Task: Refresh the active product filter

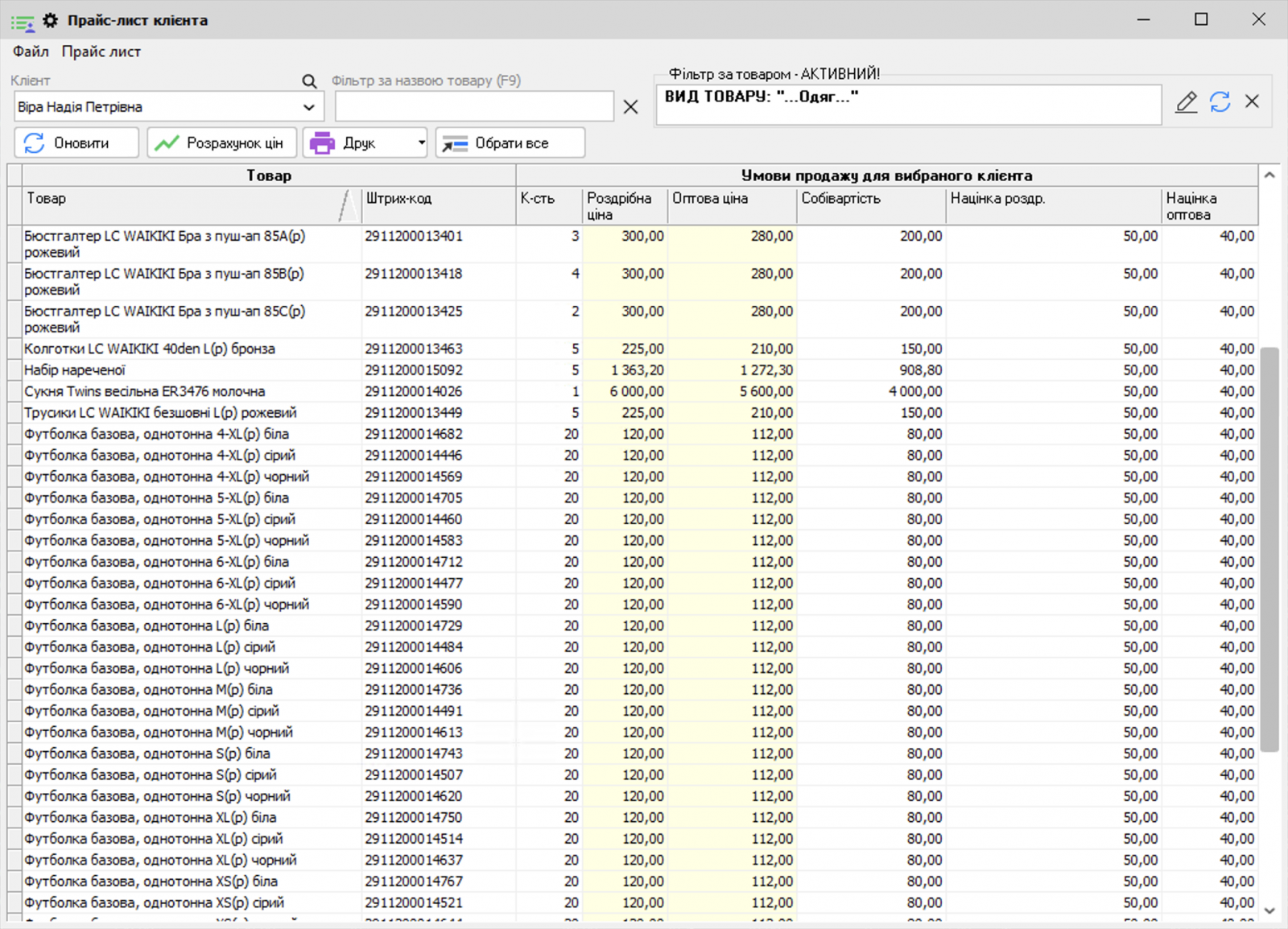Action: pos(1220,102)
